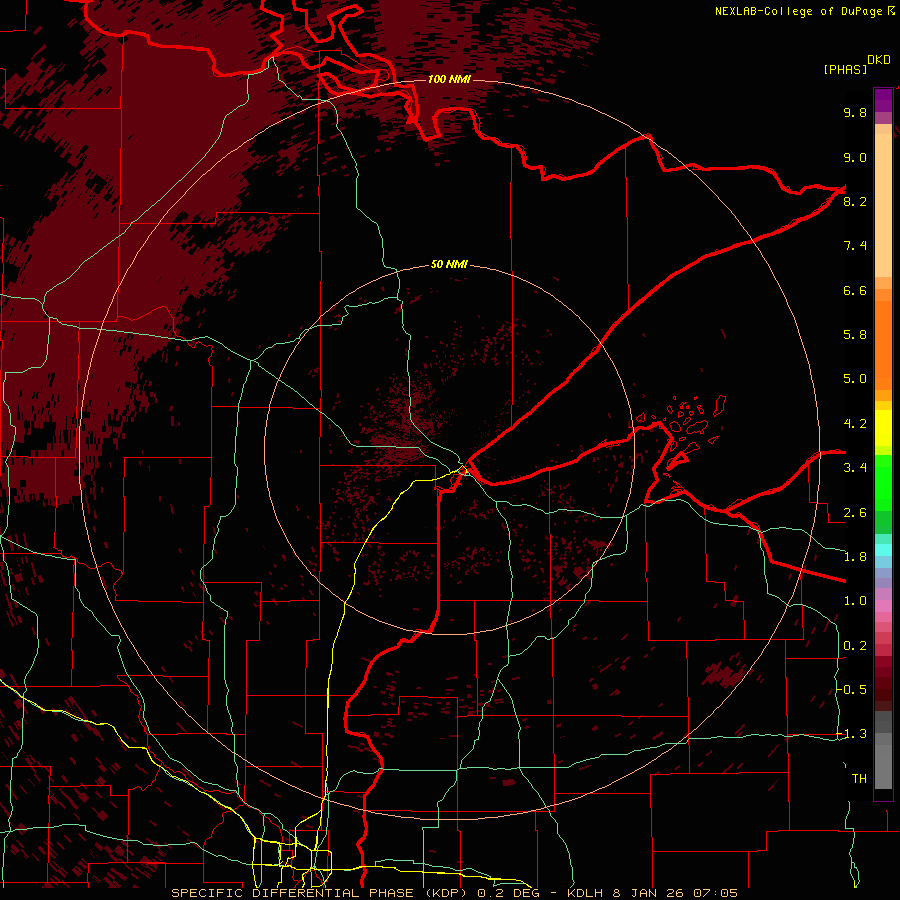900x900 pixels.
Task: Click the 5.8 scale value
Action: [855, 335]
